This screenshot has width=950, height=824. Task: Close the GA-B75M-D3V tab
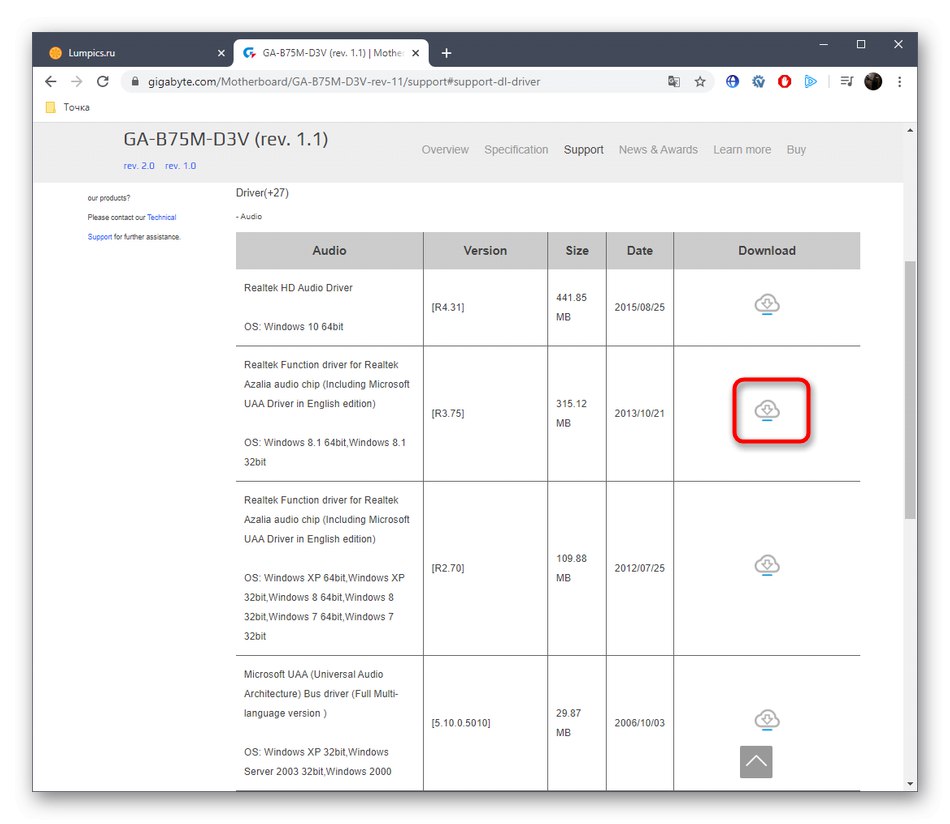pyautogui.click(x=416, y=53)
